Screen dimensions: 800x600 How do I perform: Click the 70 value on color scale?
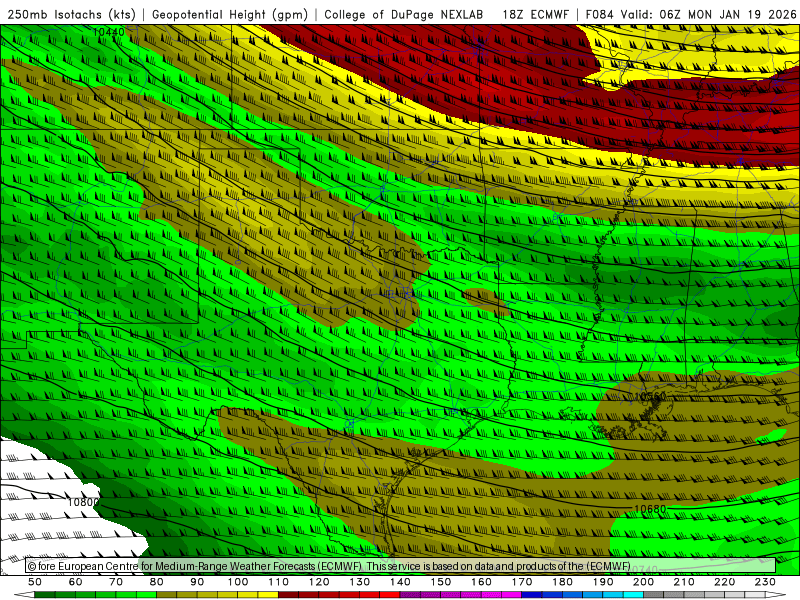116,582
